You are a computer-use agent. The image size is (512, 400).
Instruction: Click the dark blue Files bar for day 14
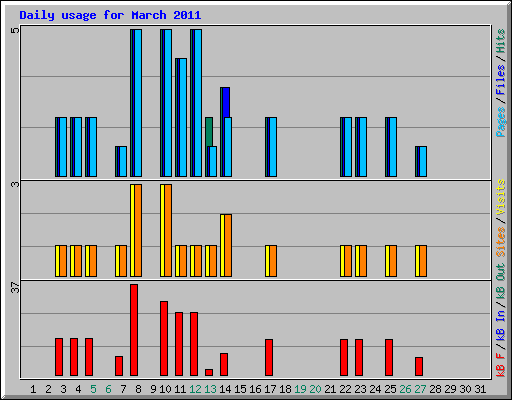coord(226,102)
